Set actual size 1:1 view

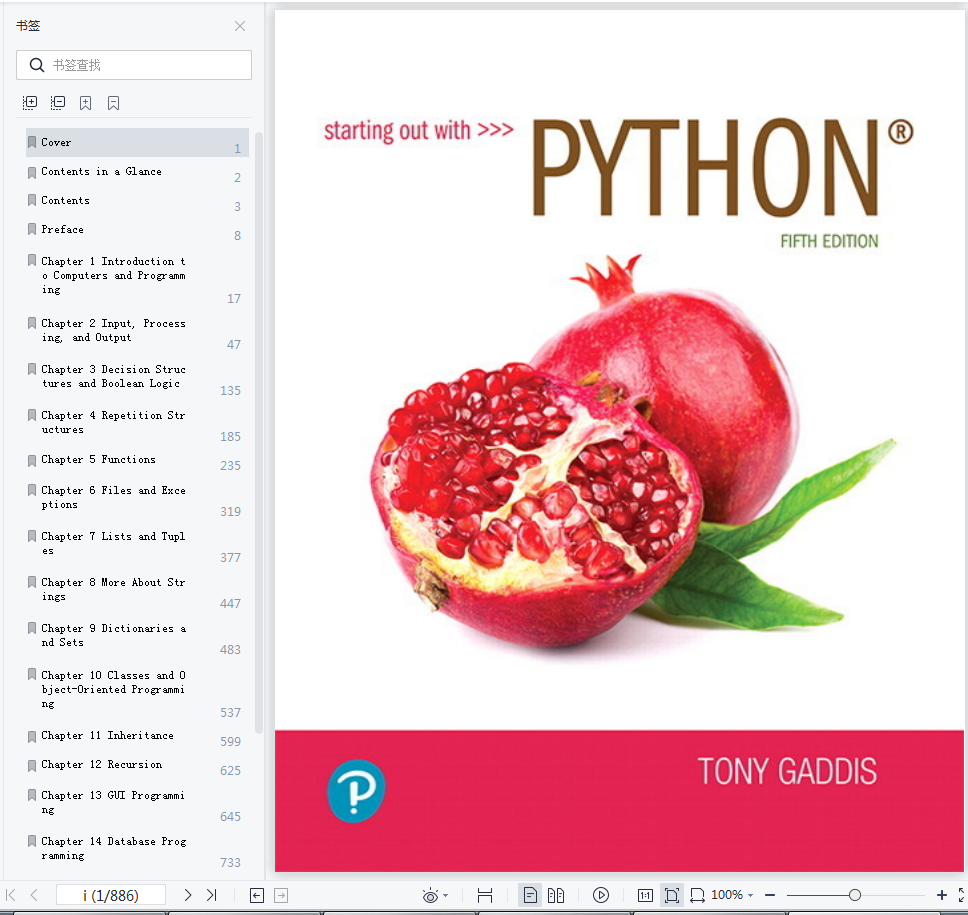[x=645, y=895]
